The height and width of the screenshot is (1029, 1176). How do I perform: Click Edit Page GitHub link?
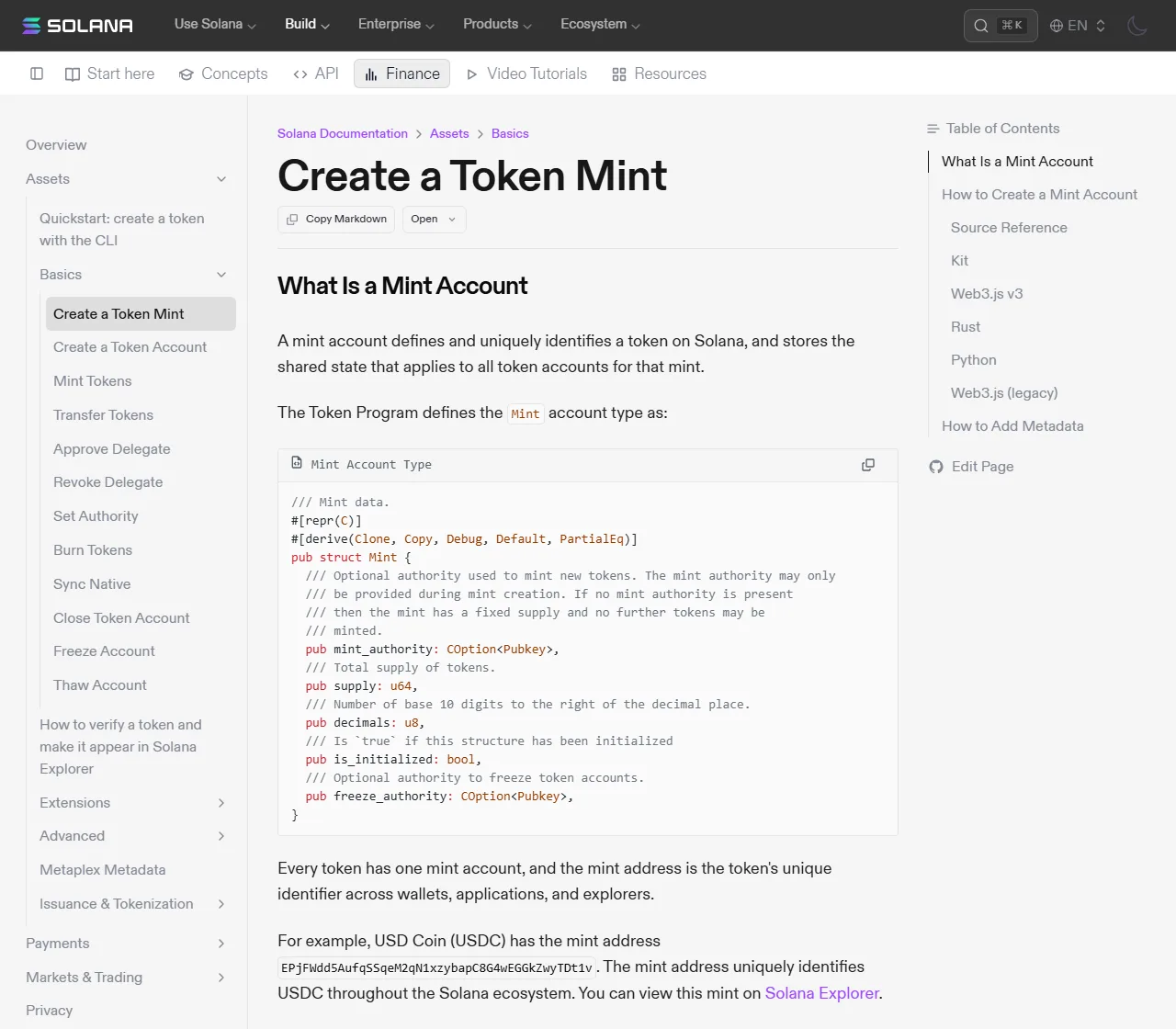[x=972, y=467]
